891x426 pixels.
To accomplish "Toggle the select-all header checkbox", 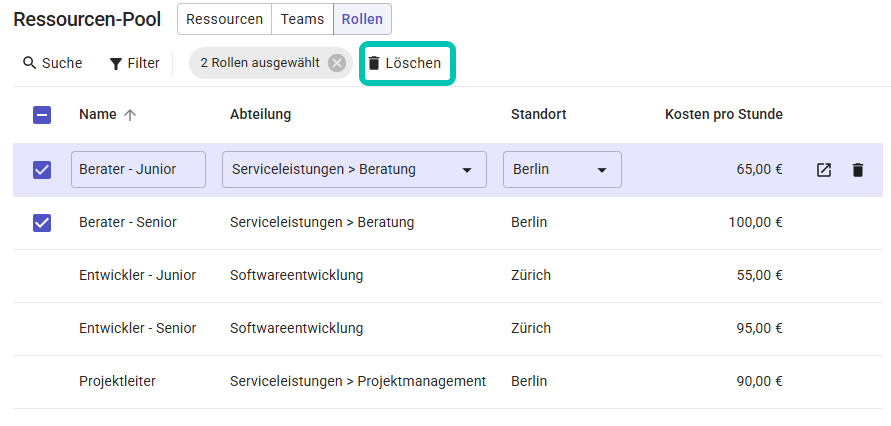I will pyautogui.click(x=42, y=115).
